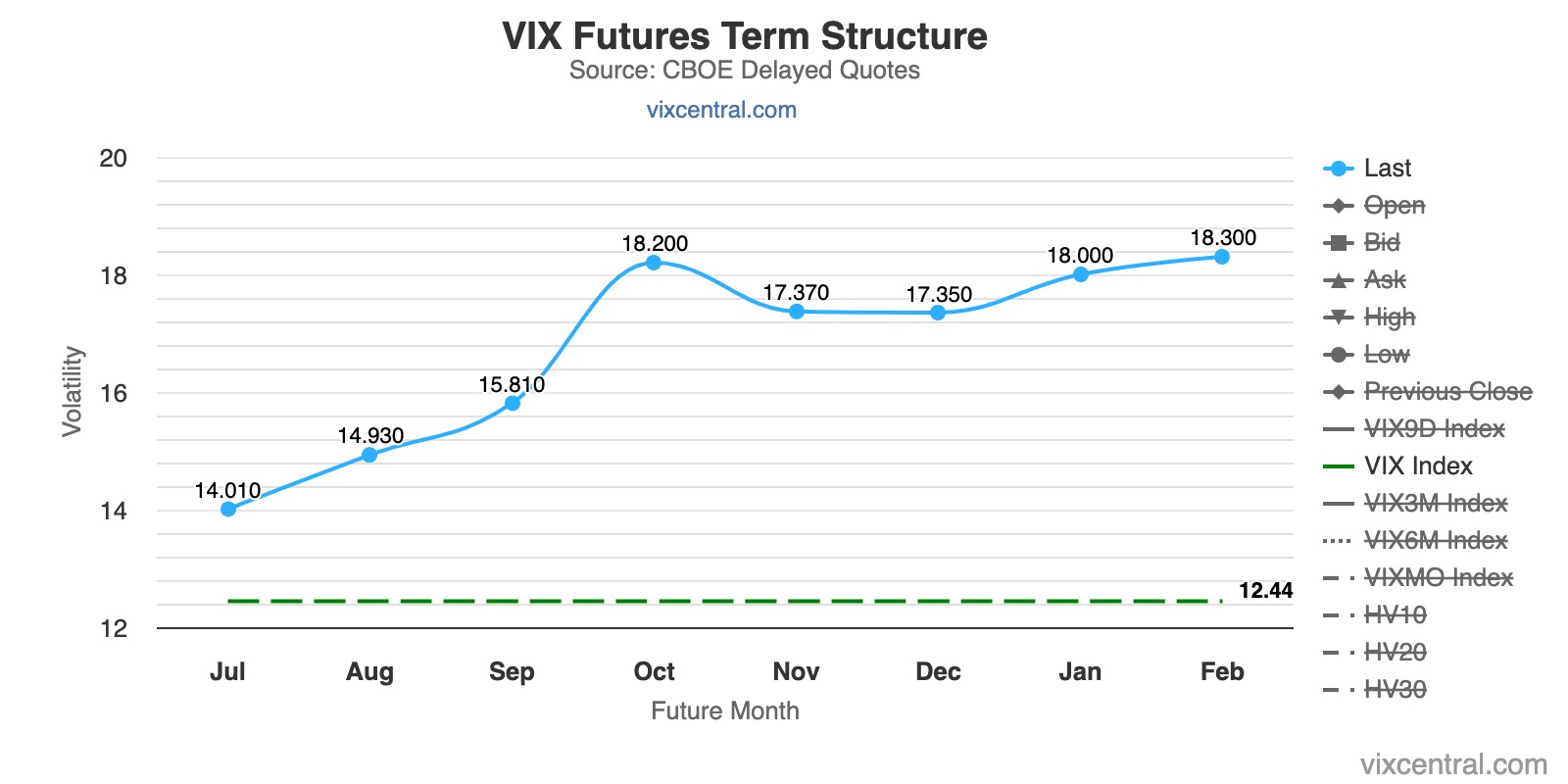The width and height of the screenshot is (1568, 784).
Task: Enable the HV30 legend entry
Action: tap(1395, 690)
